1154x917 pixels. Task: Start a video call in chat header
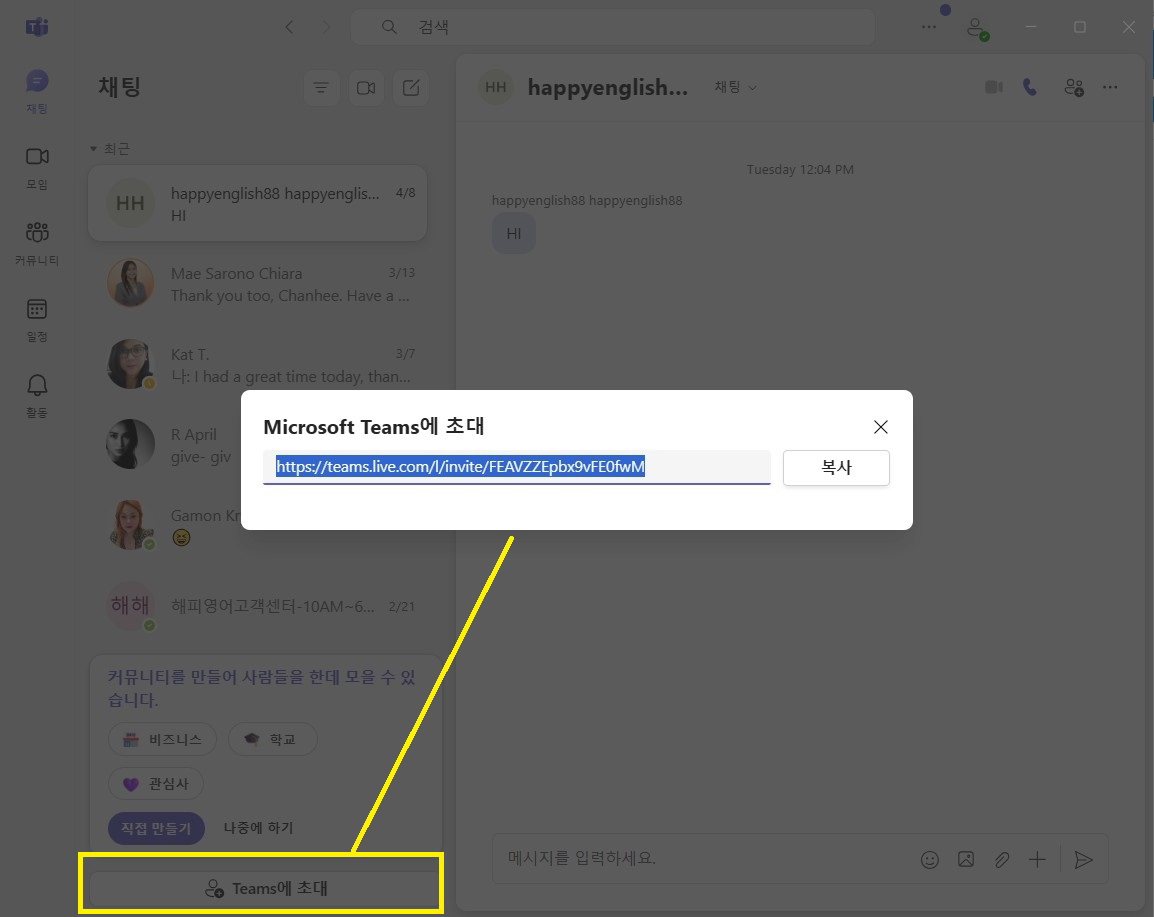click(x=993, y=87)
